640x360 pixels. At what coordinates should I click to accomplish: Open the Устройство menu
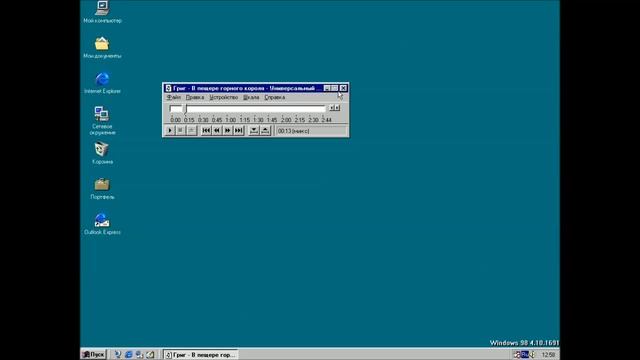click(223, 98)
